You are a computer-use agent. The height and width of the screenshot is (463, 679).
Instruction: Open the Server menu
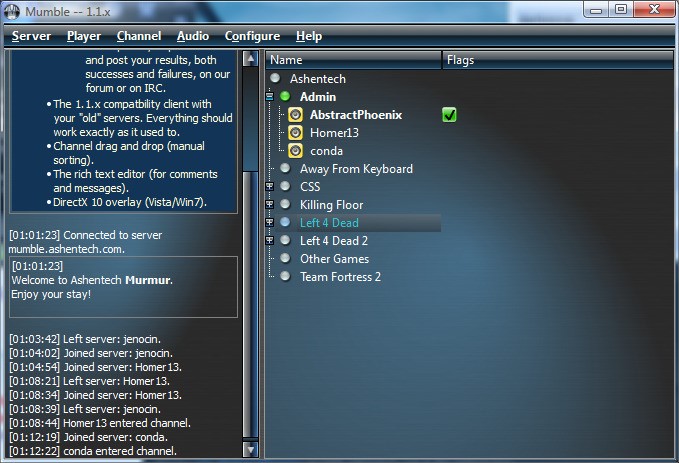31,36
